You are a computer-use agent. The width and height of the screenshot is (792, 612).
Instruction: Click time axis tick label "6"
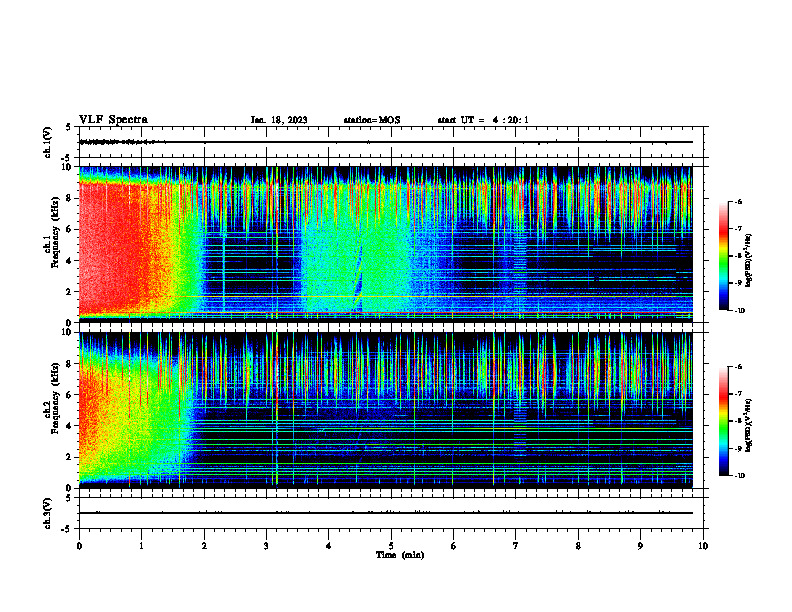(x=454, y=546)
